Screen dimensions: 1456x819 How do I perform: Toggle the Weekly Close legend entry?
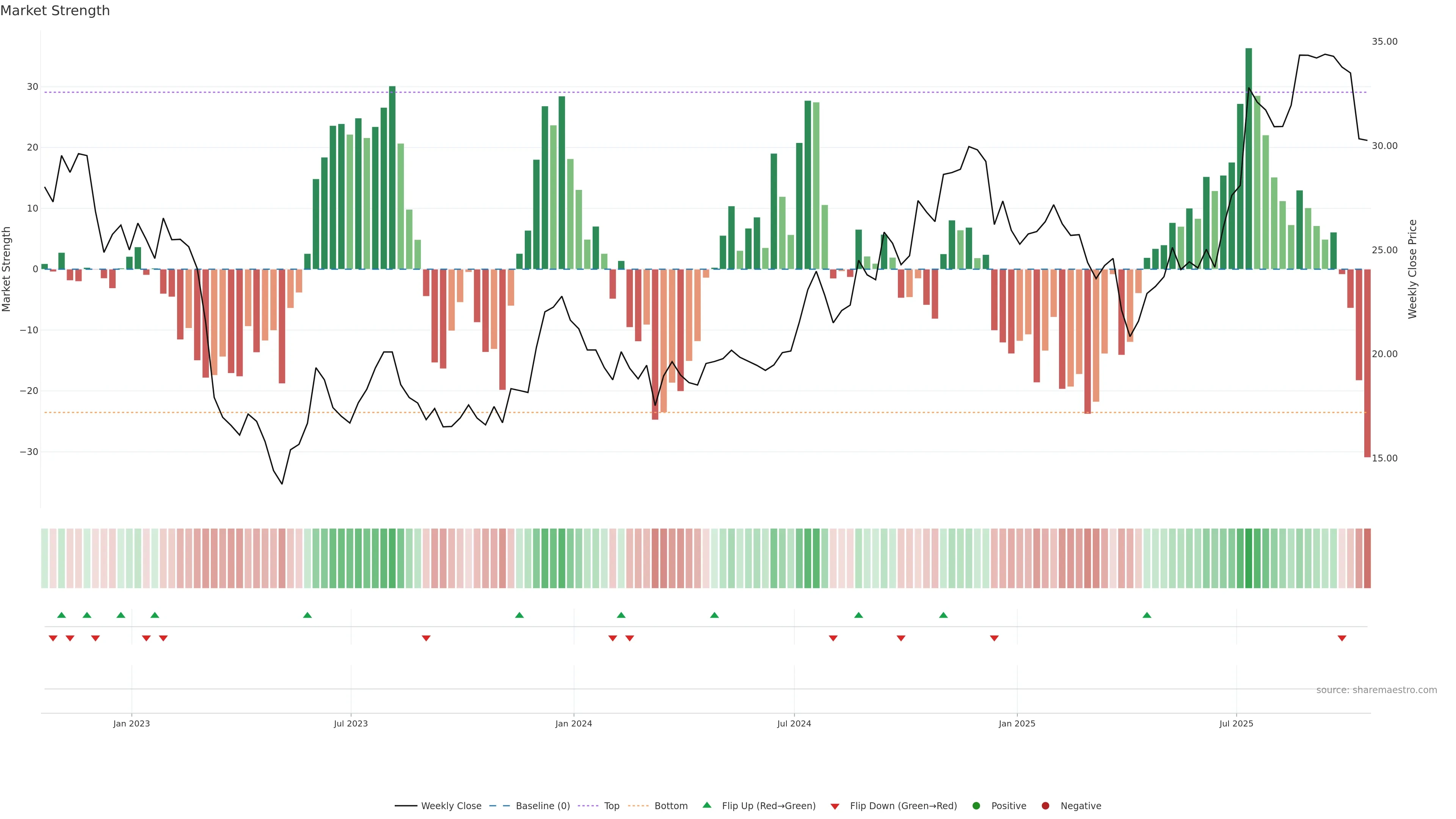[x=450, y=806]
